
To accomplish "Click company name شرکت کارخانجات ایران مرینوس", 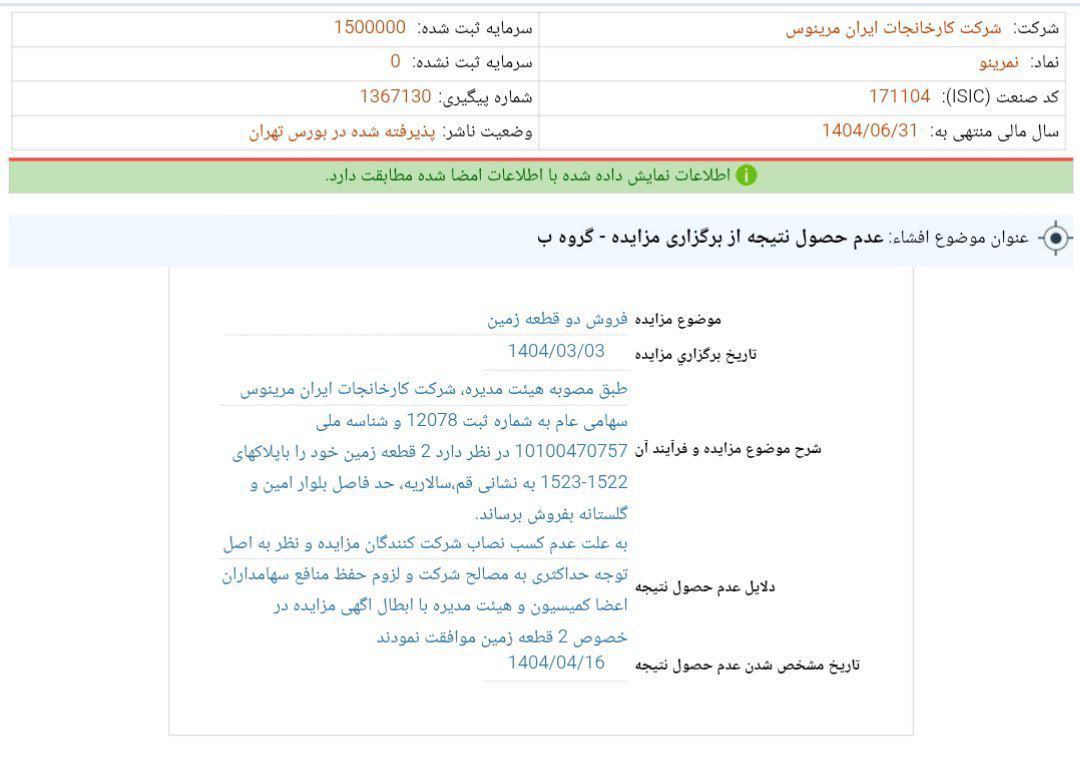I will tap(893, 28).
